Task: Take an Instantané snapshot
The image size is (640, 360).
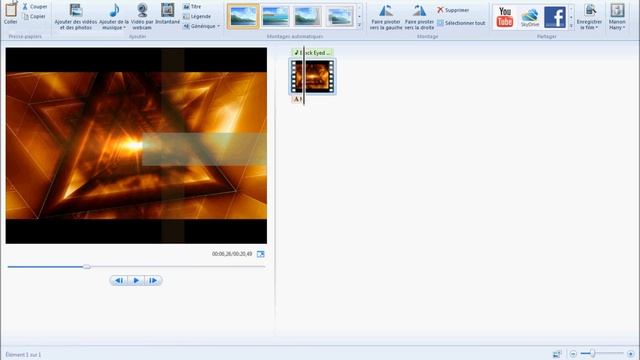Action: [167, 14]
